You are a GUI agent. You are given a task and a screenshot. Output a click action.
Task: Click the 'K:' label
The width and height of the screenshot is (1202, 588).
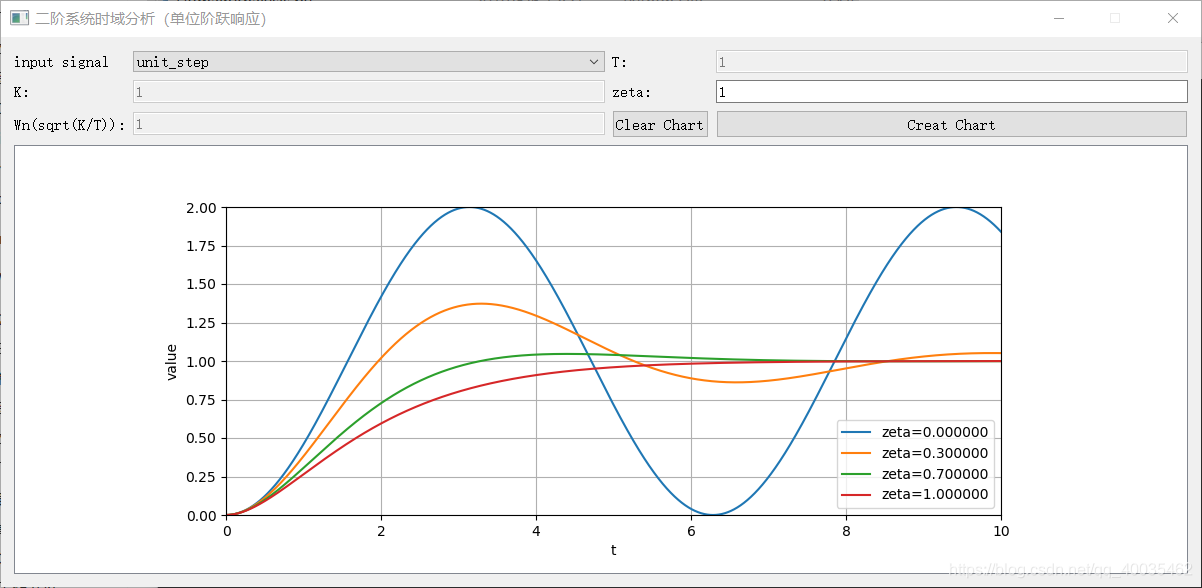pyautogui.click(x=21, y=92)
